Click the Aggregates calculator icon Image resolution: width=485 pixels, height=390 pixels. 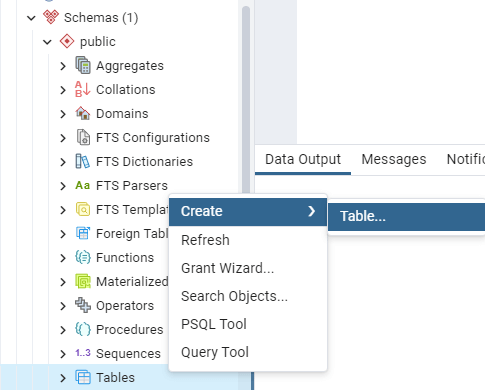[x=83, y=65]
